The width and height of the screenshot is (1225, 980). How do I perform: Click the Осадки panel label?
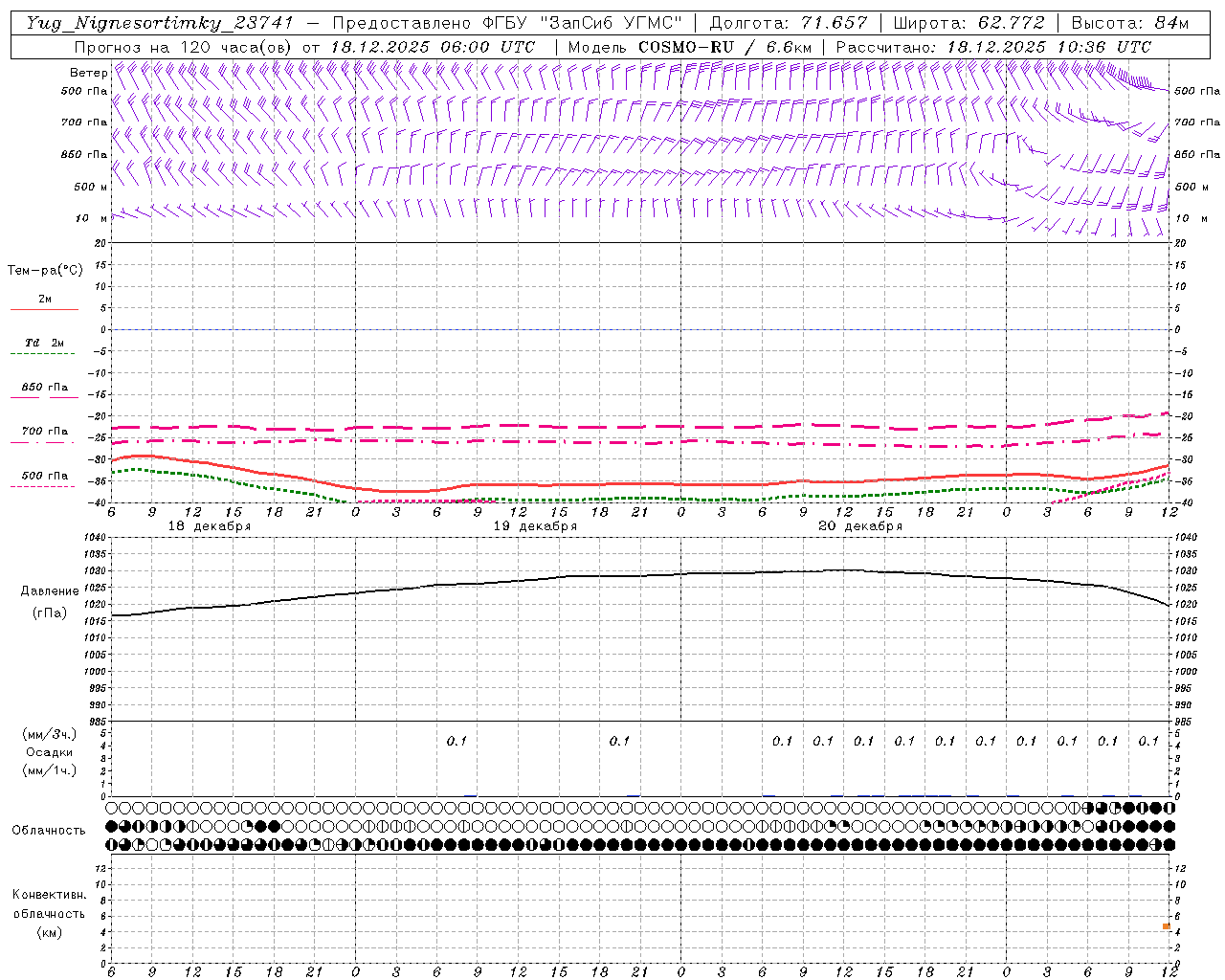(50, 752)
